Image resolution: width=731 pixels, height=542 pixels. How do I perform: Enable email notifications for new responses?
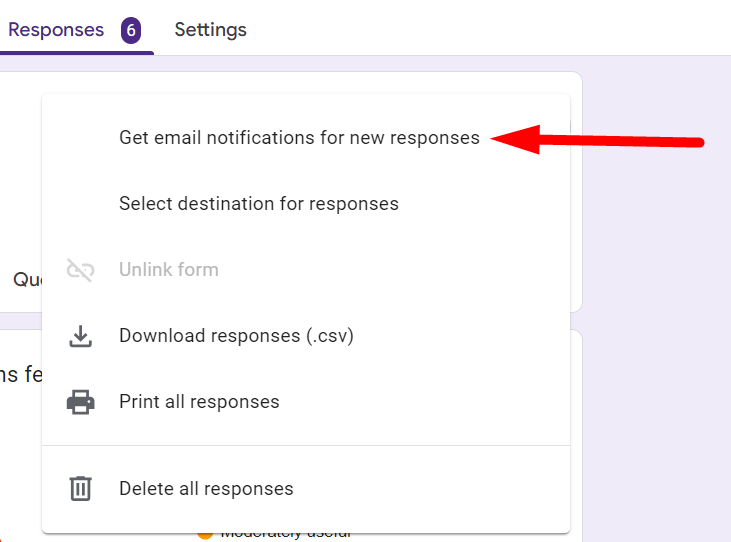[x=299, y=138]
